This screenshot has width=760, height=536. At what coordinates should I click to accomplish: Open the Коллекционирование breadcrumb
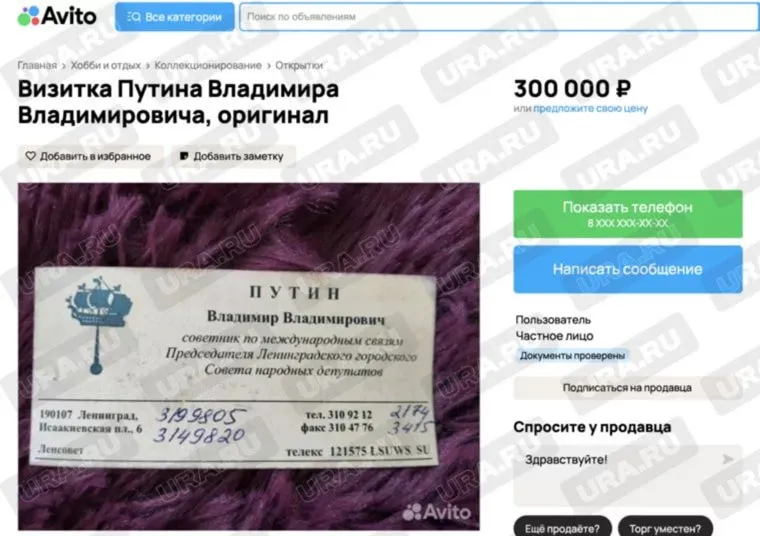(x=208, y=65)
